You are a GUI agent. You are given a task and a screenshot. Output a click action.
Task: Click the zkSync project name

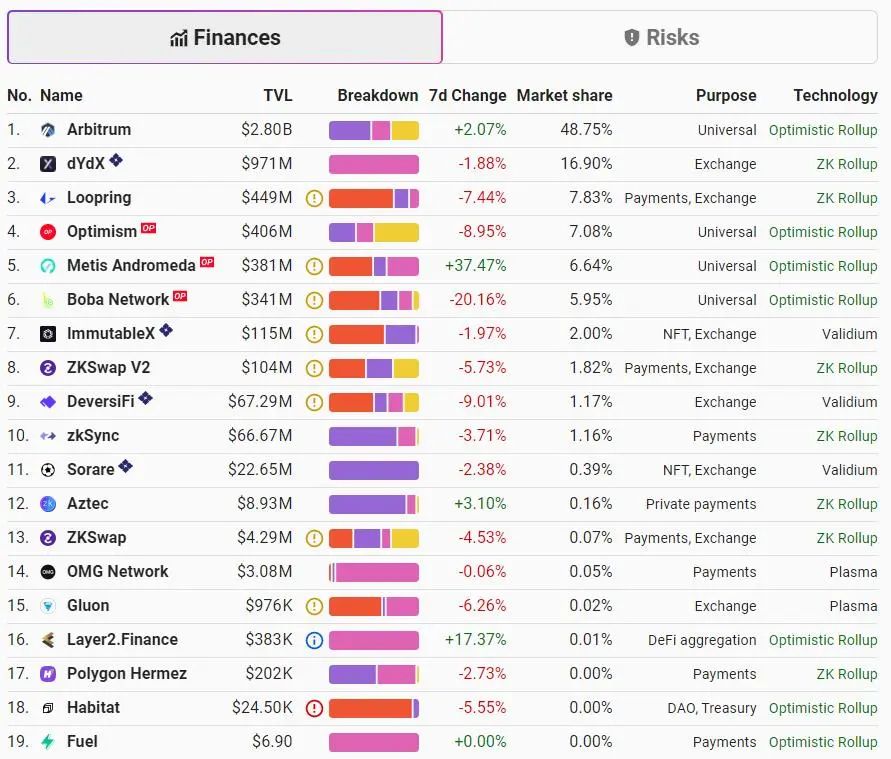click(x=93, y=436)
